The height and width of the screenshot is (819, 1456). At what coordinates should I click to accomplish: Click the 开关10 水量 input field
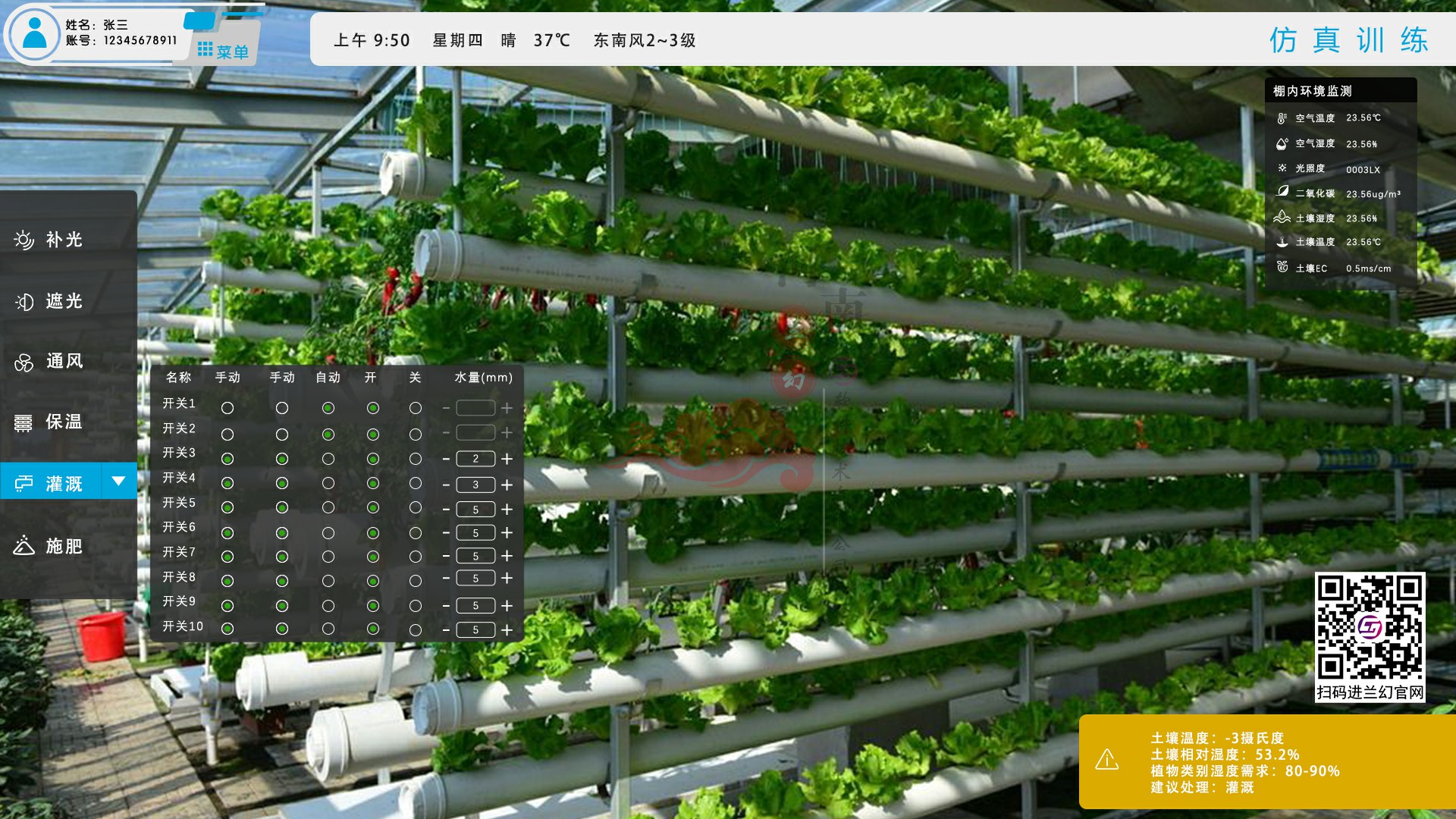(477, 629)
